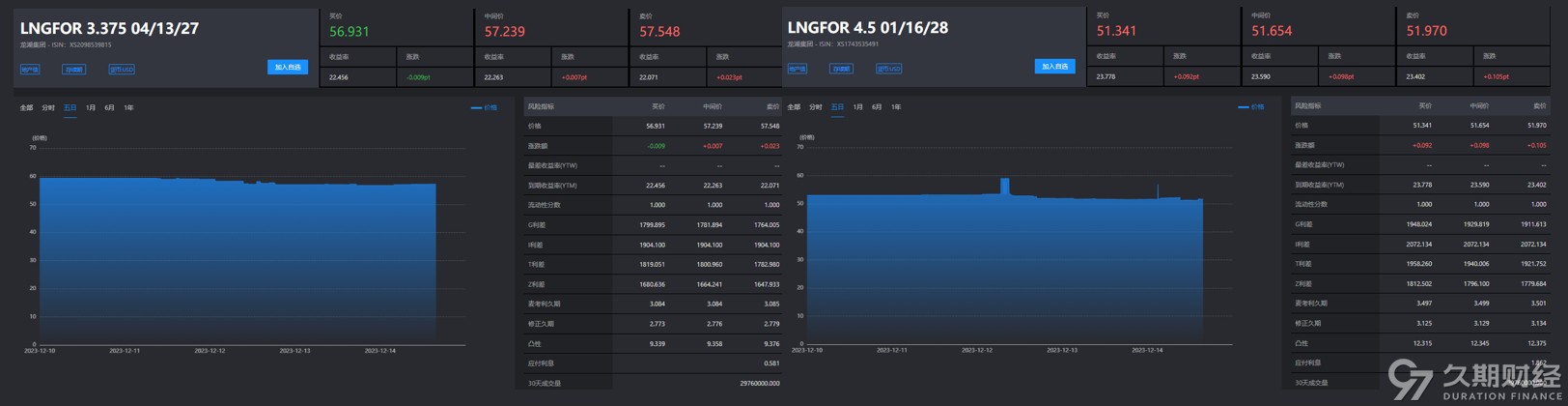Click 2023-12-13 date on LNGFOR 4.5 chart axis
Image resolution: width=1568 pixels, height=406 pixels.
point(1062,350)
